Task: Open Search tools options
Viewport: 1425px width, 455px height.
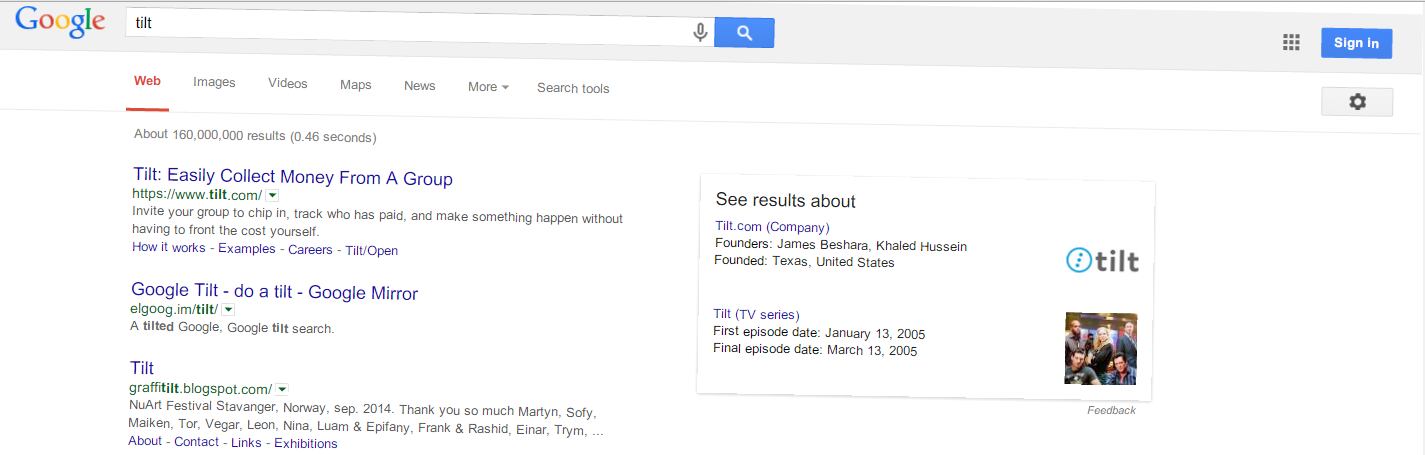Action: click(573, 88)
